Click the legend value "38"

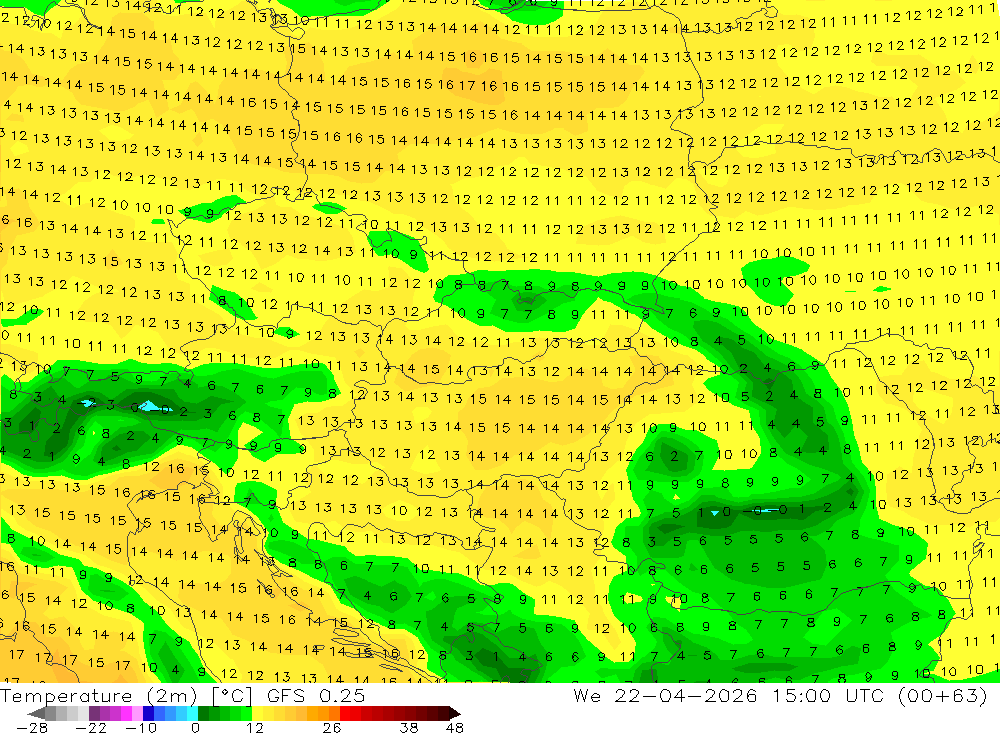(409, 727)
